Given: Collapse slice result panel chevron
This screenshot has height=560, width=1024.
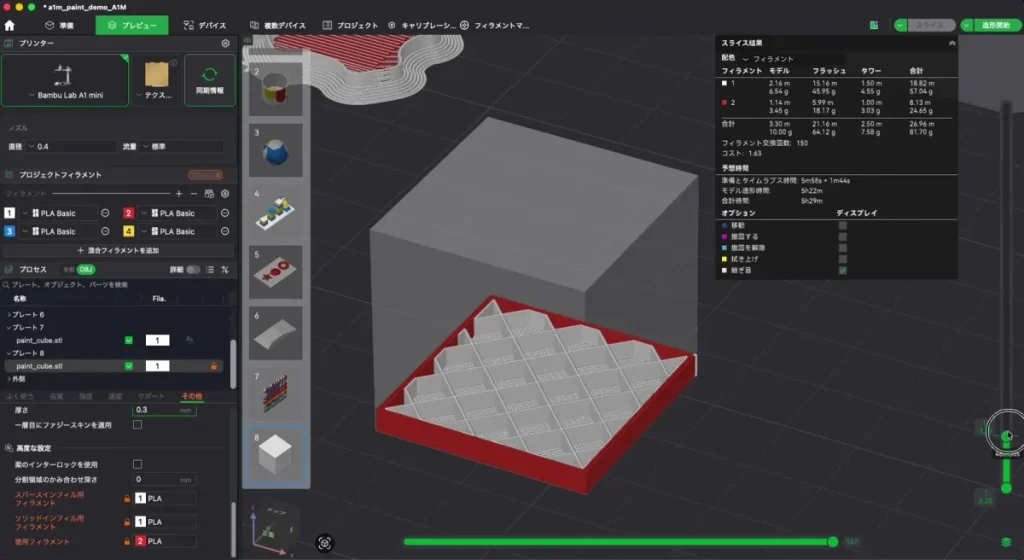Looking at the screenshot, I should 952,43.
